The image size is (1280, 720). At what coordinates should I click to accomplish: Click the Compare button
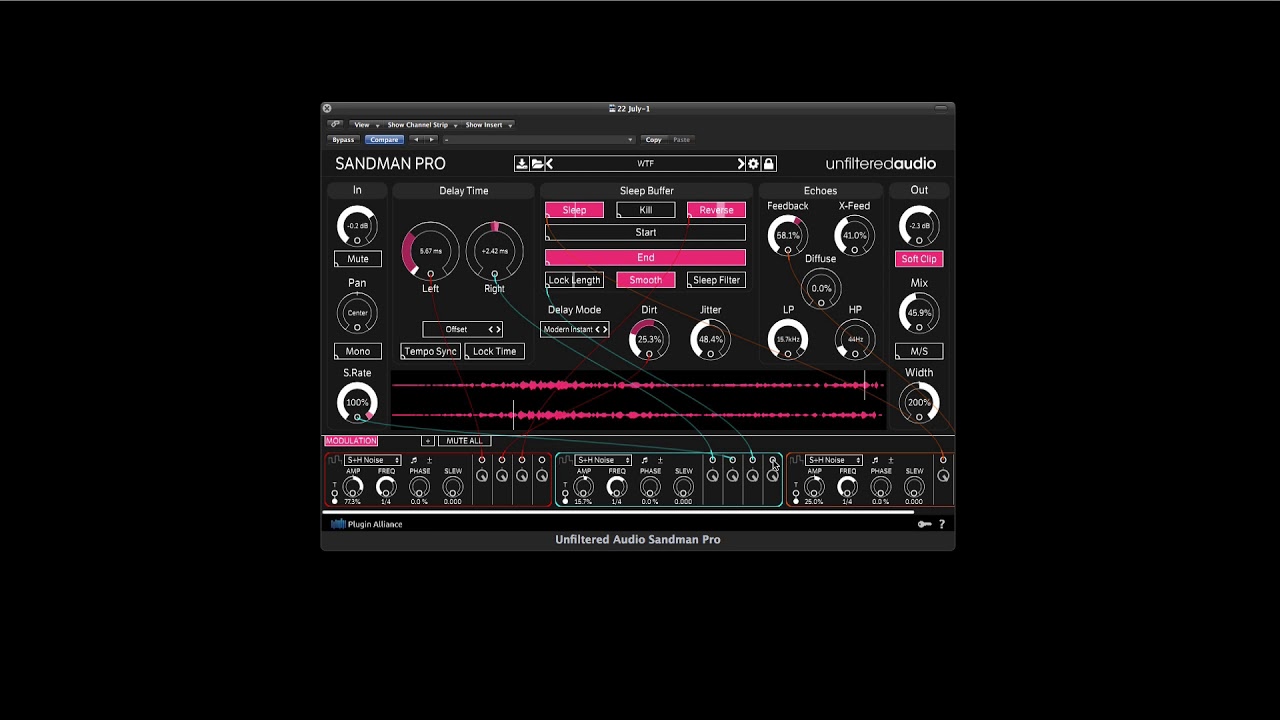point(384,140)
